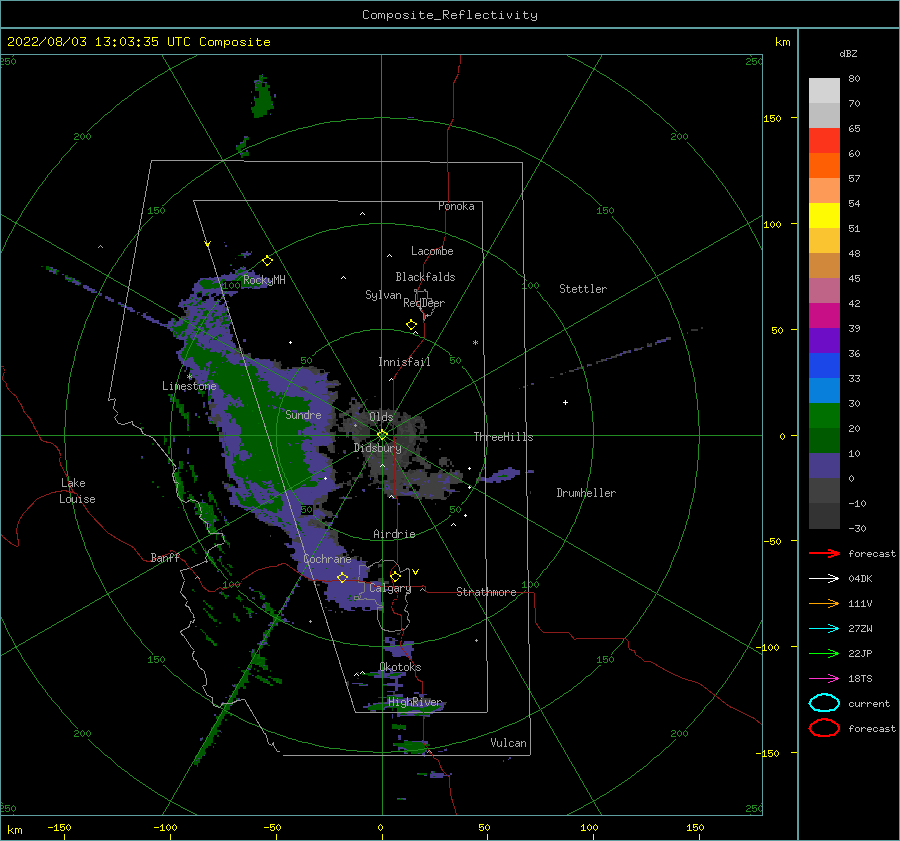900x841 pixels.
Task: Select the red 65 dBZ color swatch
Action: (x=824, y=141)
